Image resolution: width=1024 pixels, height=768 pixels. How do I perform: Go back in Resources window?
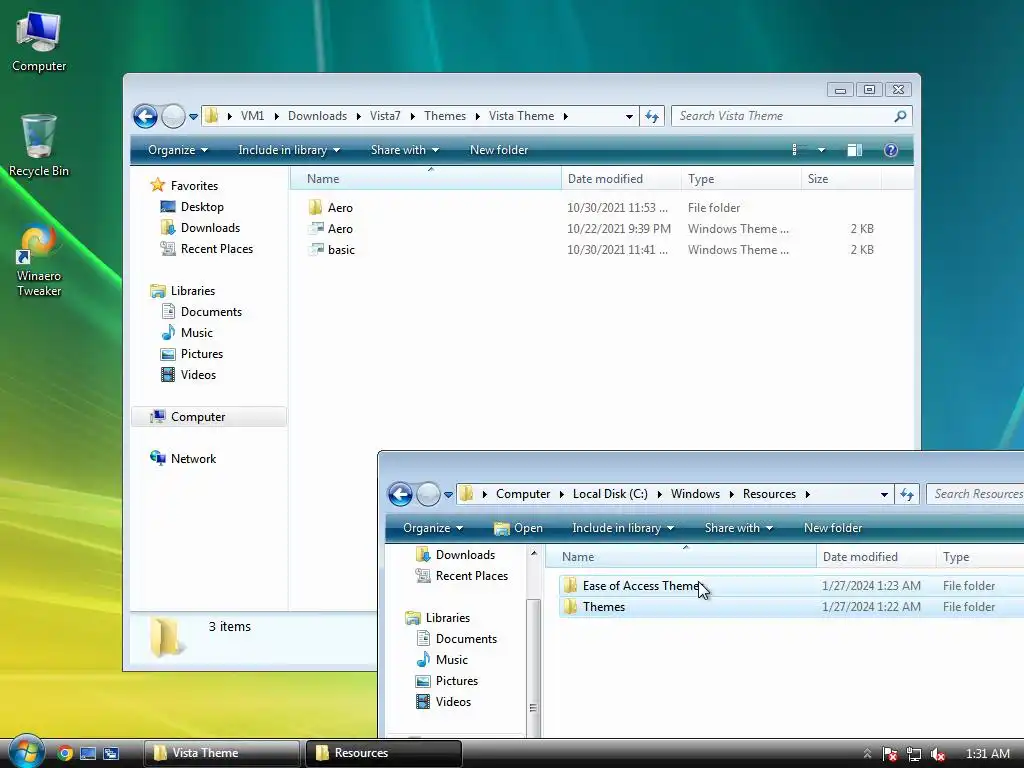click(400, 494)
